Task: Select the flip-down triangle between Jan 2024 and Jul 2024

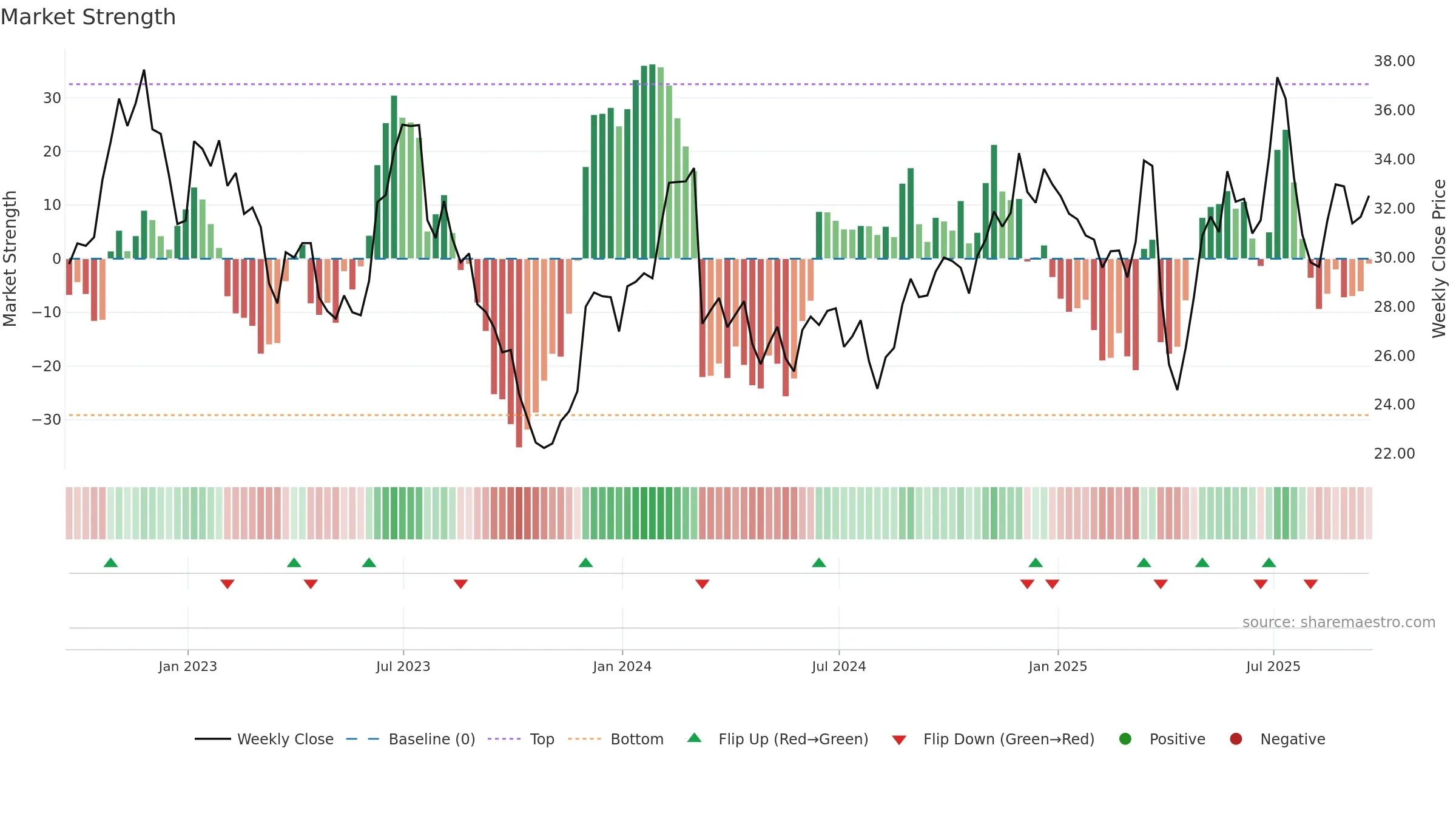Action: pos(703,584)
